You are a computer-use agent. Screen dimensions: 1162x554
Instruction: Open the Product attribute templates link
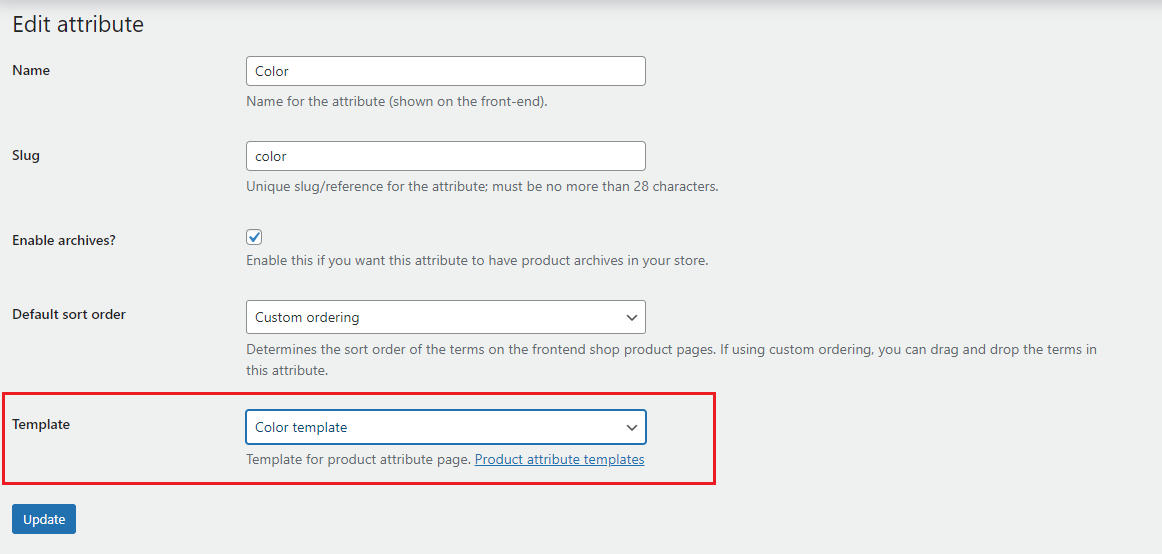[x=560, y=459]
